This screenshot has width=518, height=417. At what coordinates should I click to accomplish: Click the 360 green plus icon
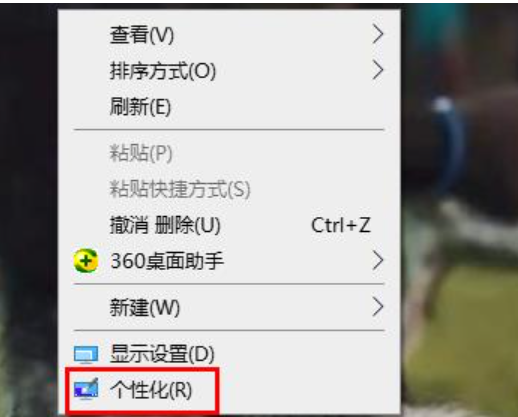[x=86, y=260]
